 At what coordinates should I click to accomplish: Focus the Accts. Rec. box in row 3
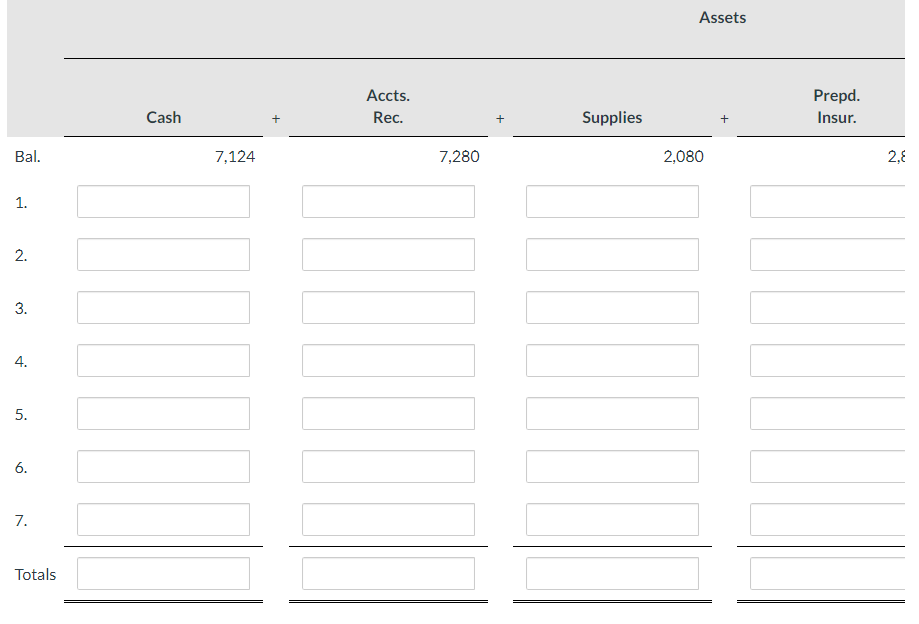coord(388,308)
